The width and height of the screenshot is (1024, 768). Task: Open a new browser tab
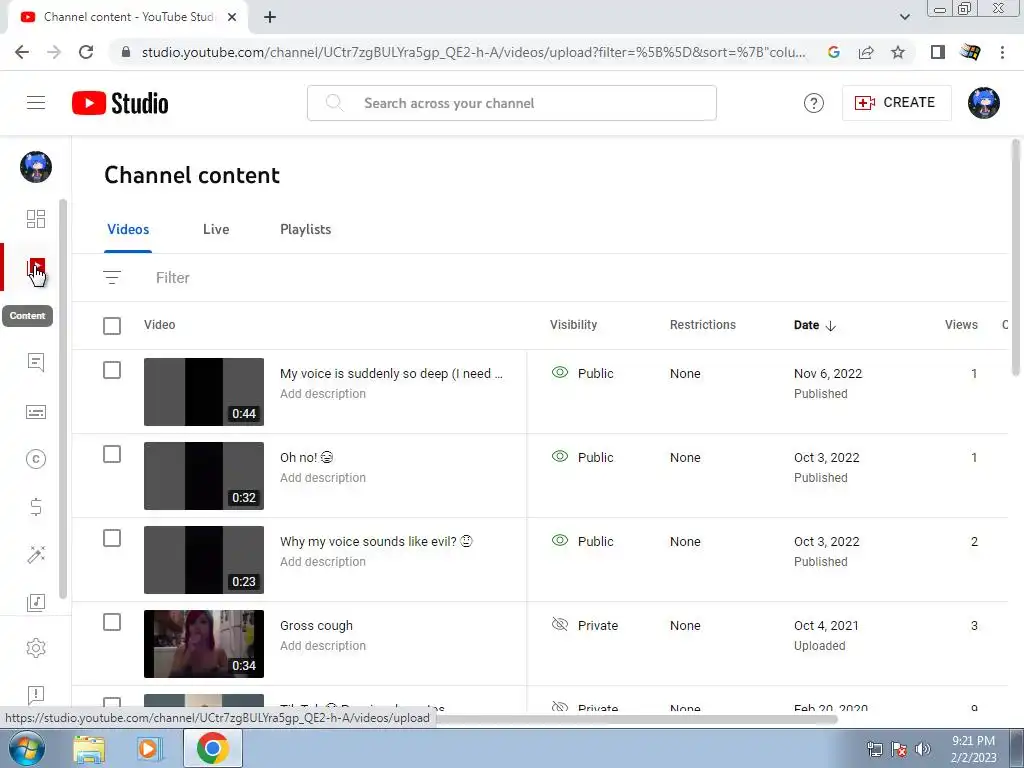270,17
